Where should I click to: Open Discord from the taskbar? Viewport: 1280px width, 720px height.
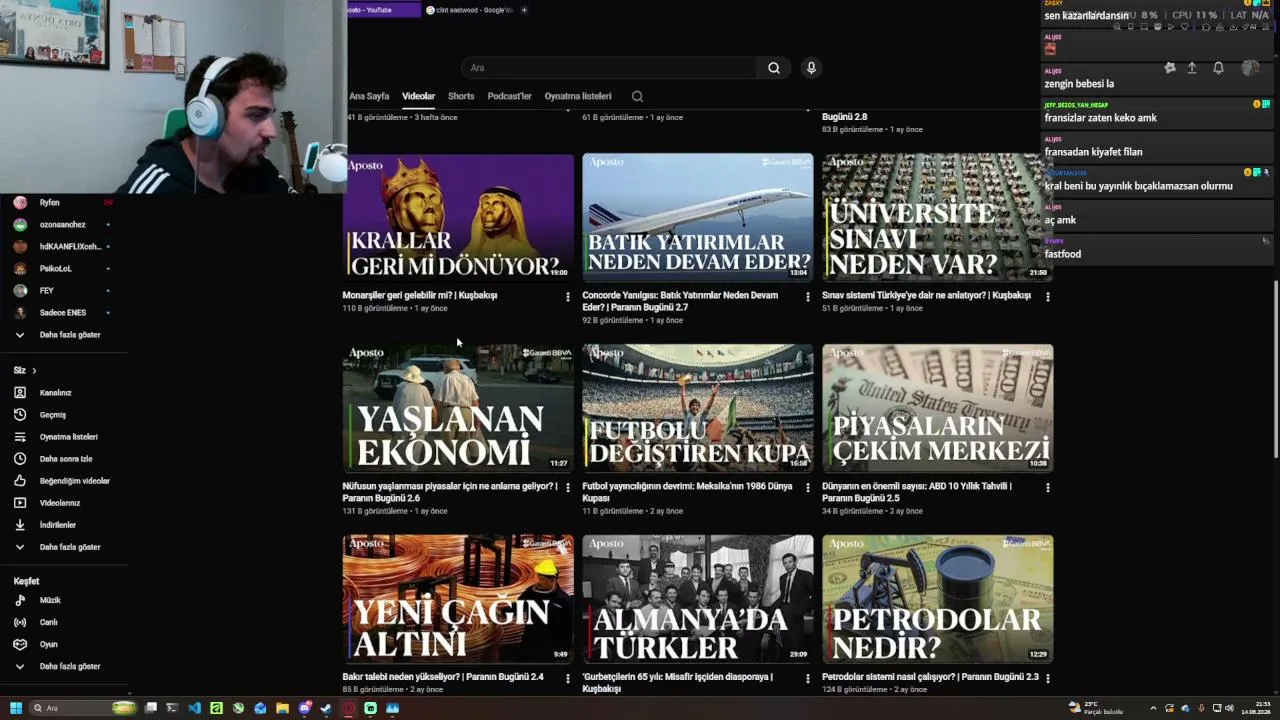pyautogui.click(x=304, y=708)
